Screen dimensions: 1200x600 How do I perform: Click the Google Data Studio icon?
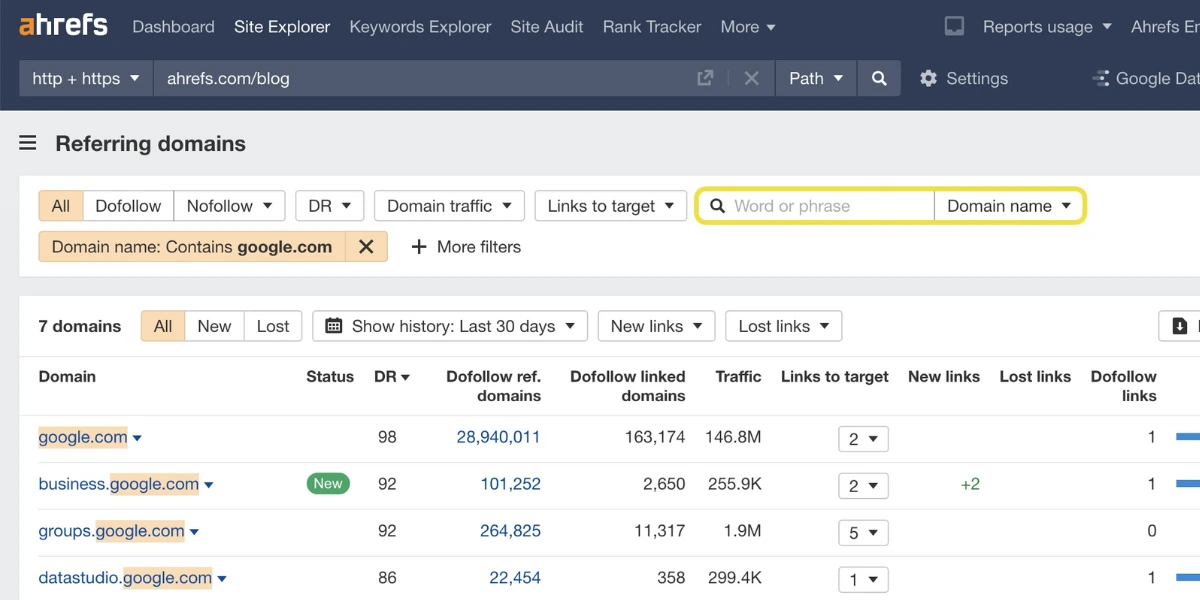pos(1101,78)
